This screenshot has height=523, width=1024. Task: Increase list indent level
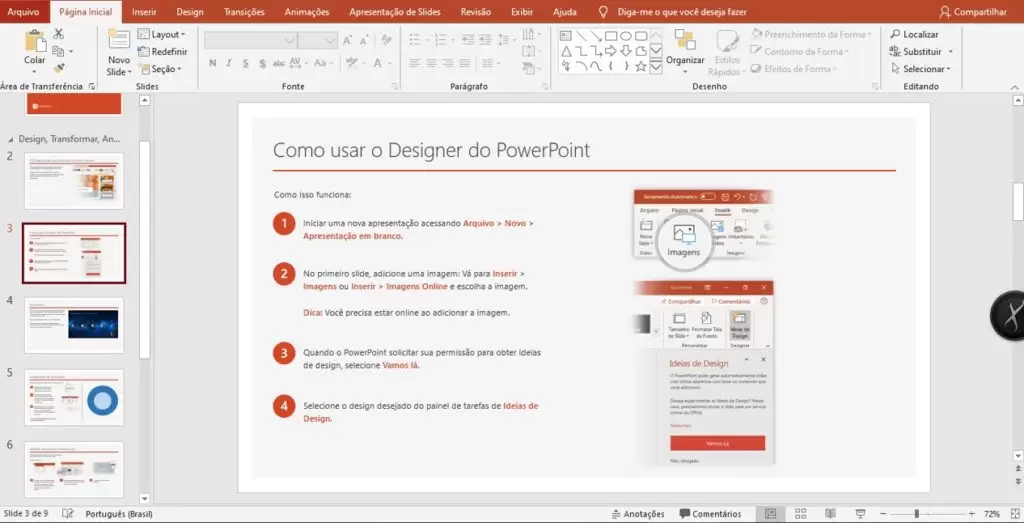[x=487, y=40]
